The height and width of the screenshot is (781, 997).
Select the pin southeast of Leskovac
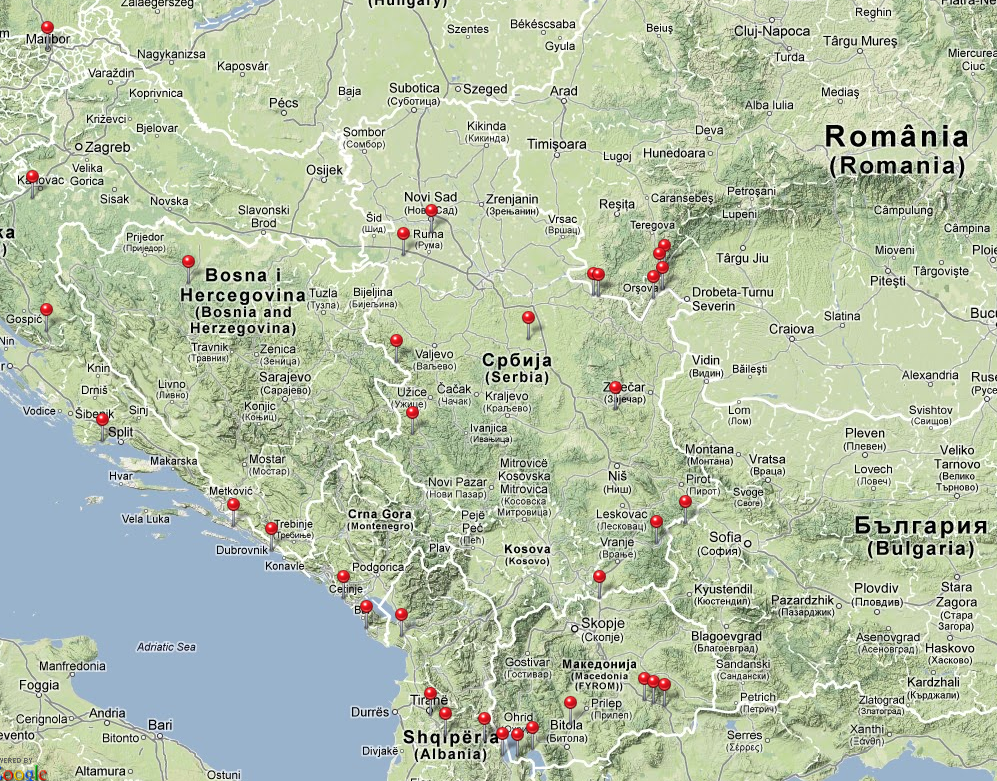click(656, 521)
